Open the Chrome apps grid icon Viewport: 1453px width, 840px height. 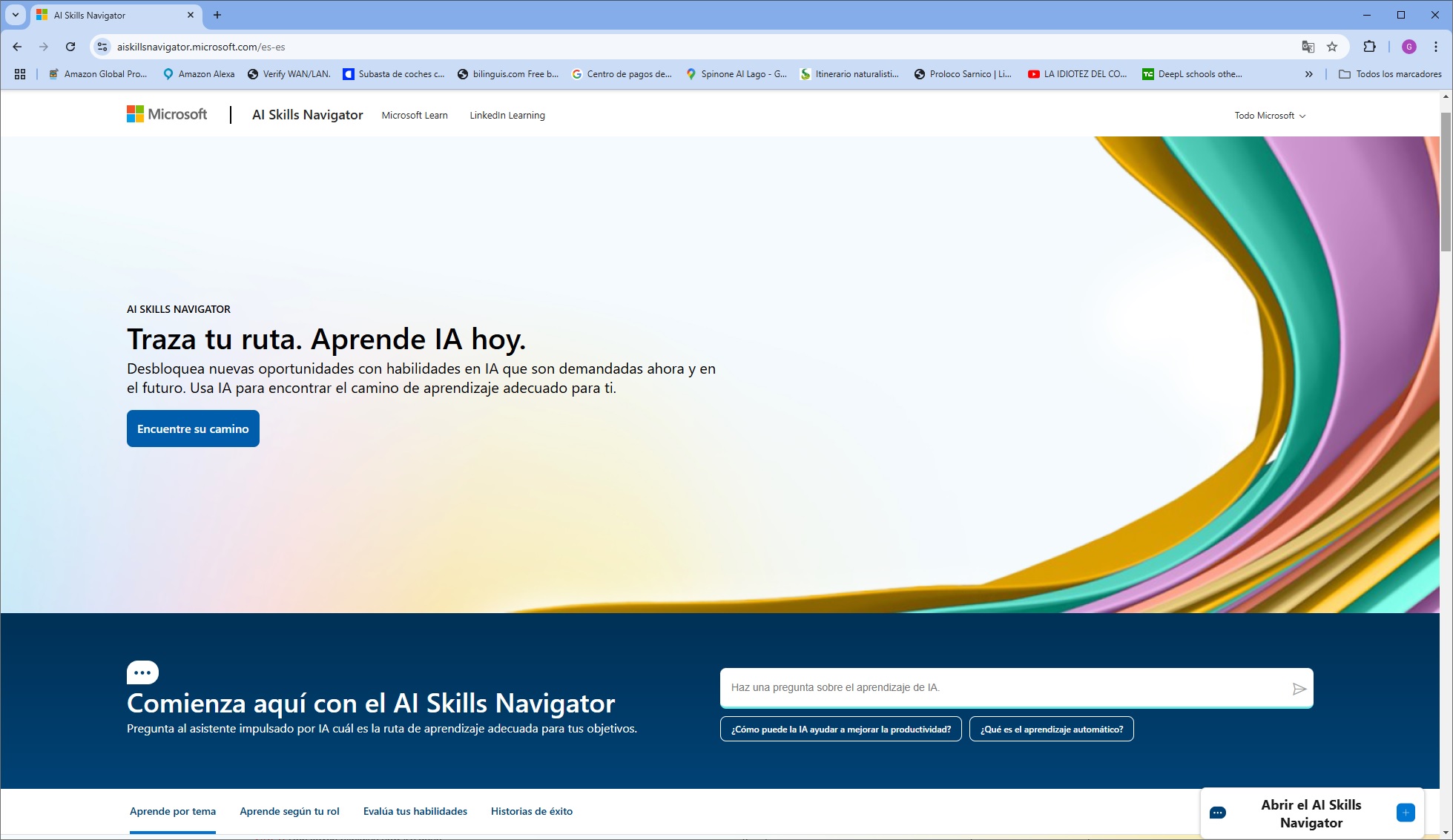[x=20, y=74]
